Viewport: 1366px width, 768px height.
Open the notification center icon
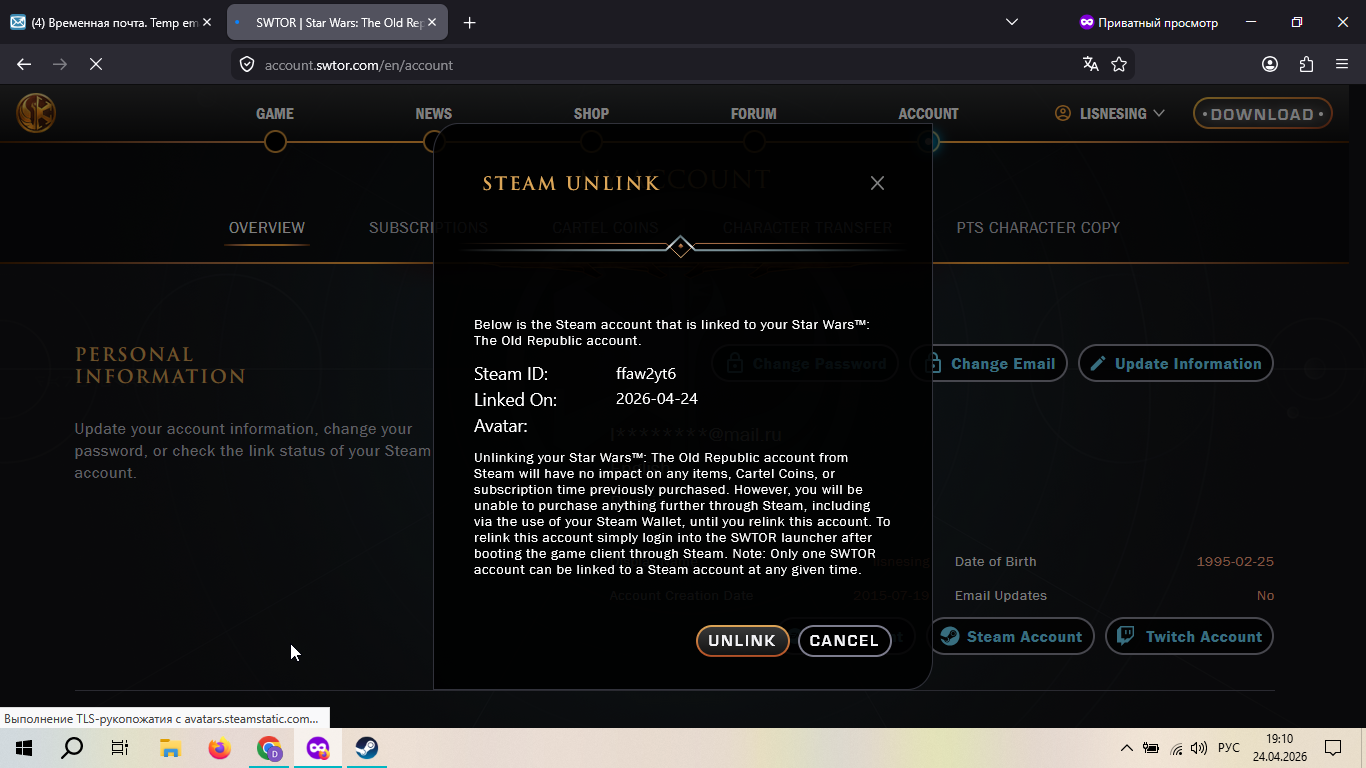(x=1333, y=748)
